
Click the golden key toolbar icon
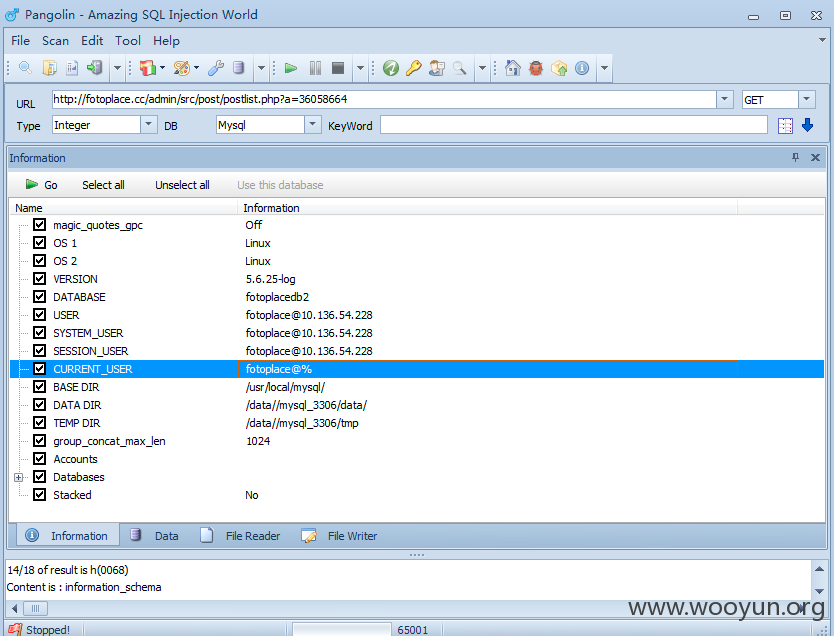coord(414,68)
